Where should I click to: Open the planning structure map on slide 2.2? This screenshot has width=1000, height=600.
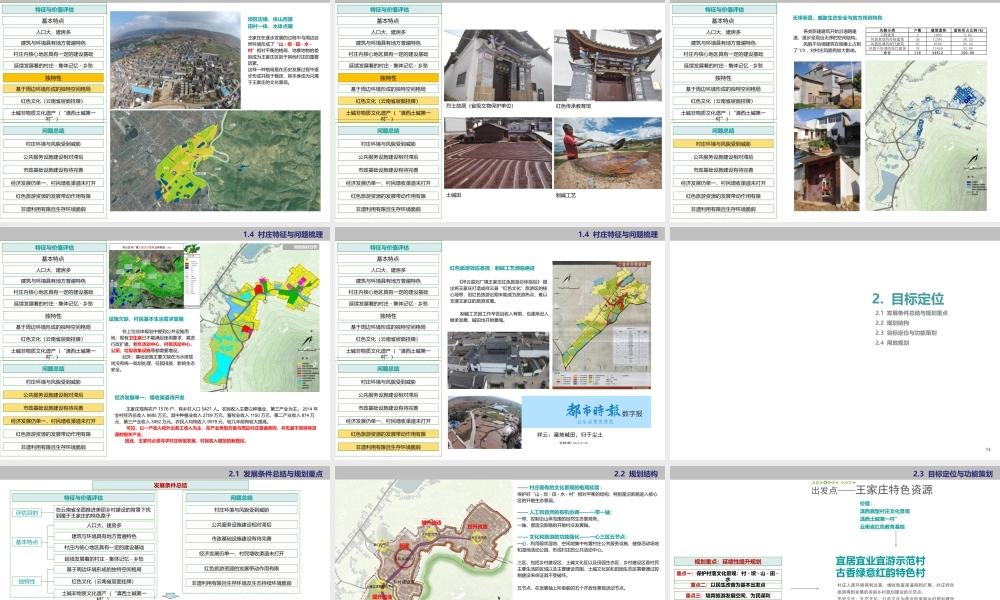click(x=424, y=541)
